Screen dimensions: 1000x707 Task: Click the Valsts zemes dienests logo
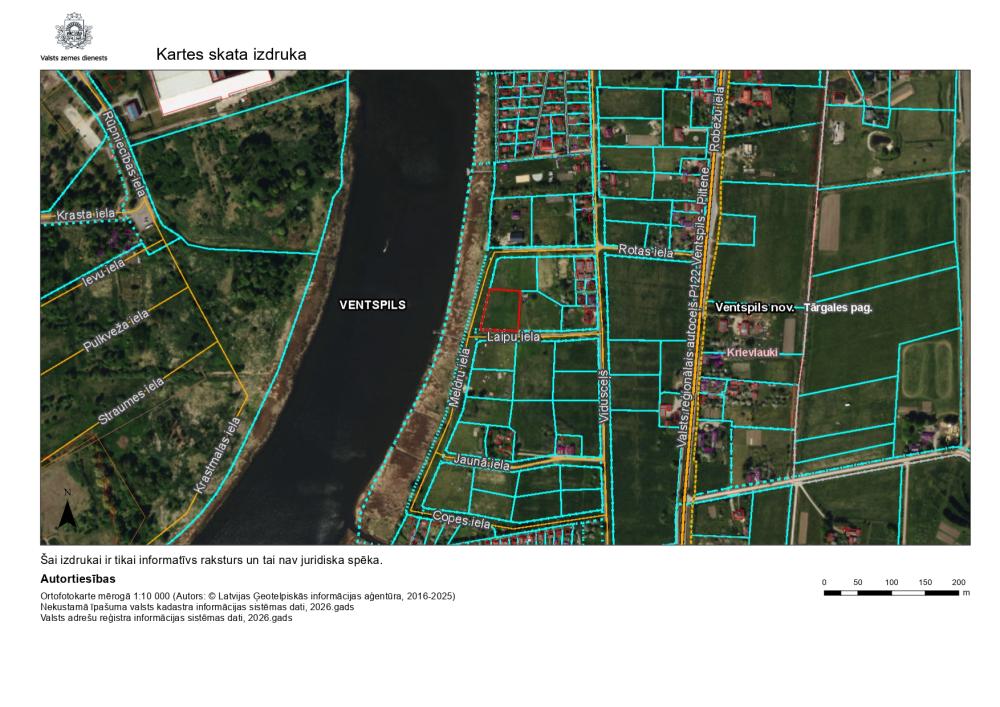pyautogui.click(x=75, y=33)
